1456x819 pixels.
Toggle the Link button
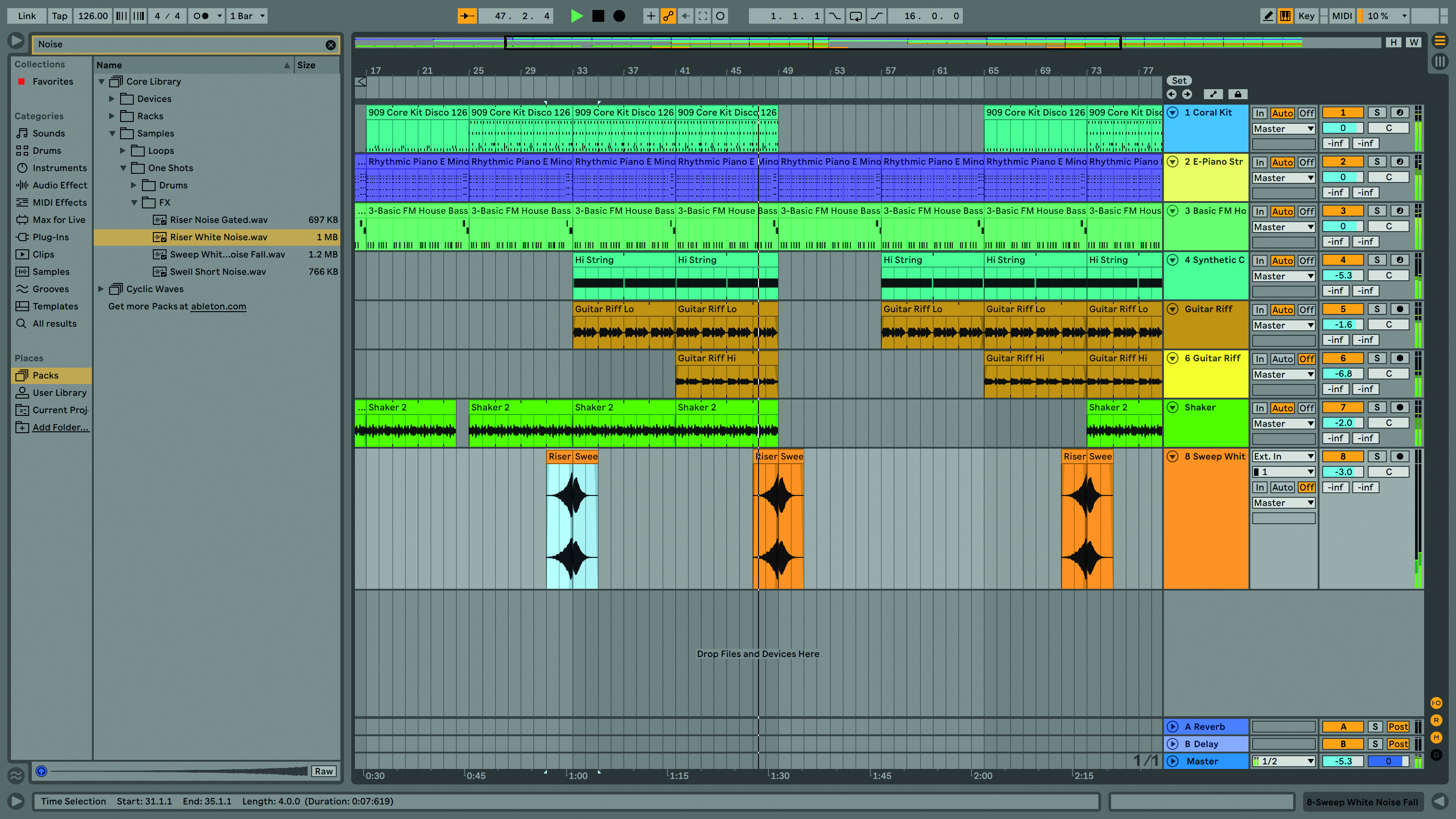[26, 16]
